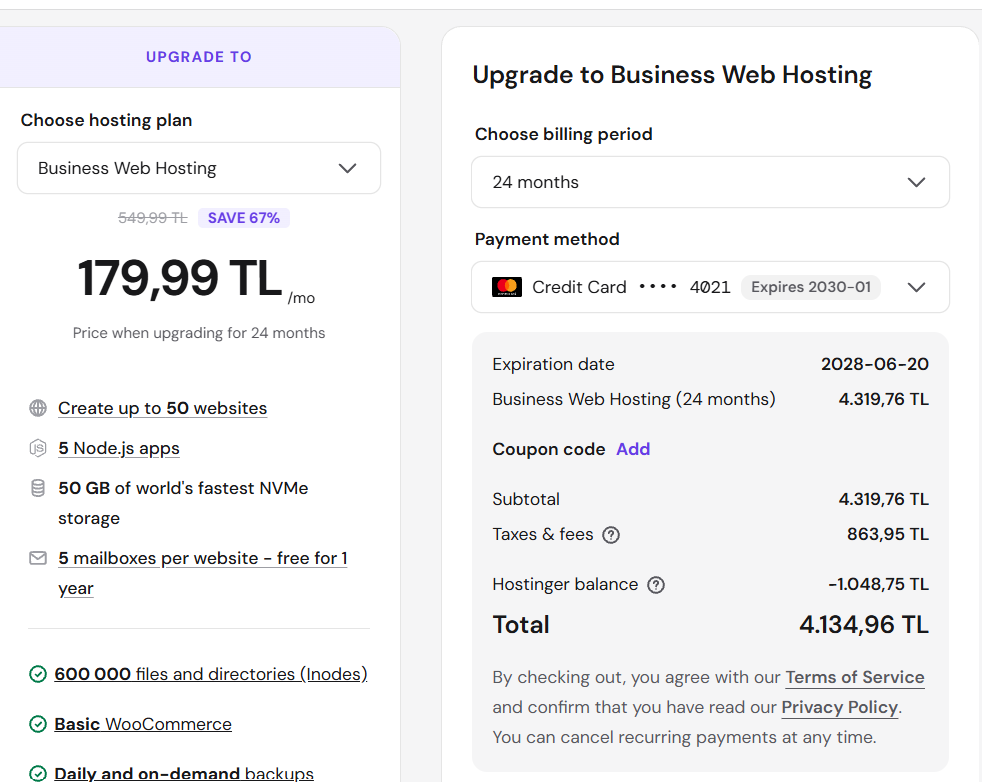Click the UPGRADE TO header

click(199, 57)
